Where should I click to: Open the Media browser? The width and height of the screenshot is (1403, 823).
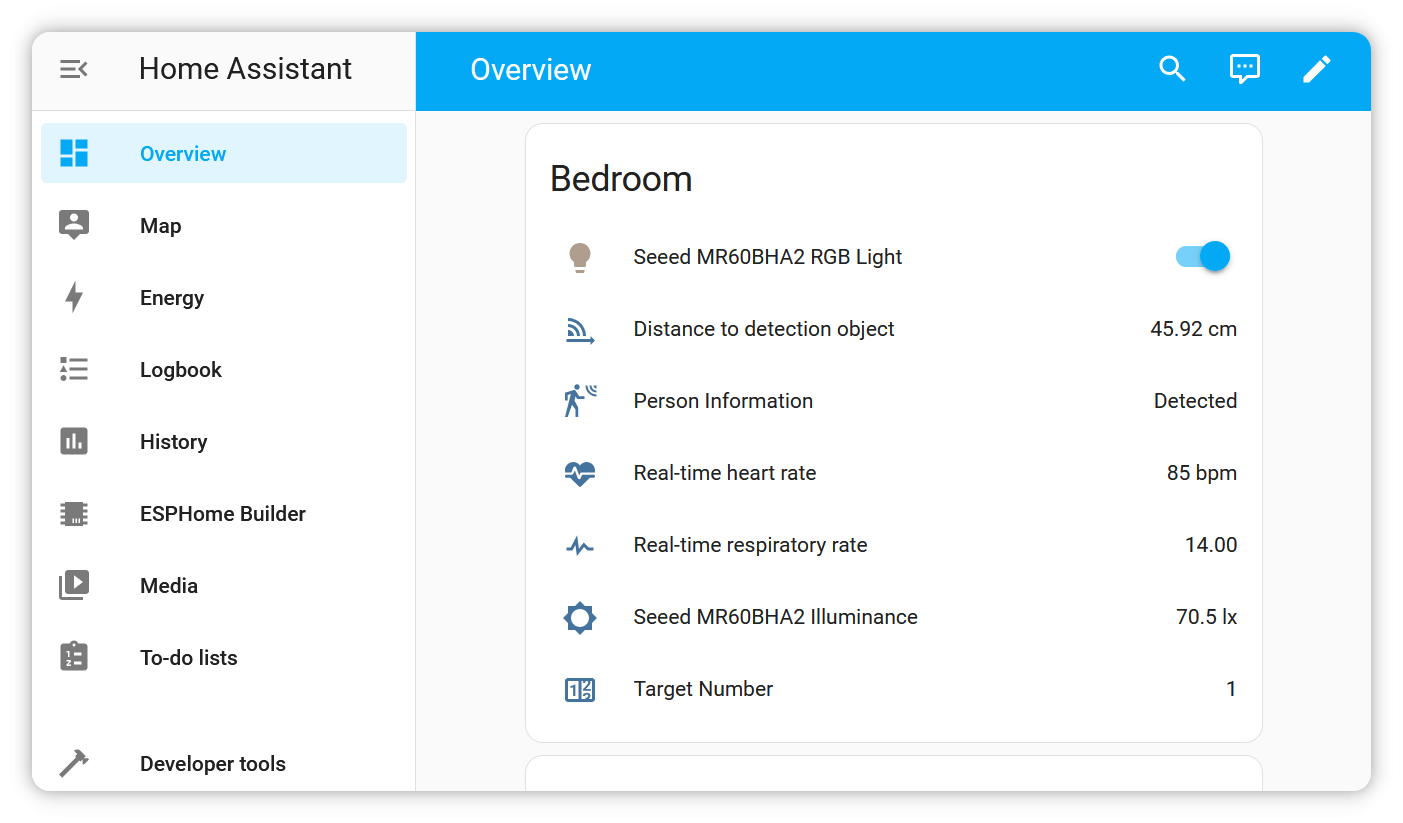224,585
